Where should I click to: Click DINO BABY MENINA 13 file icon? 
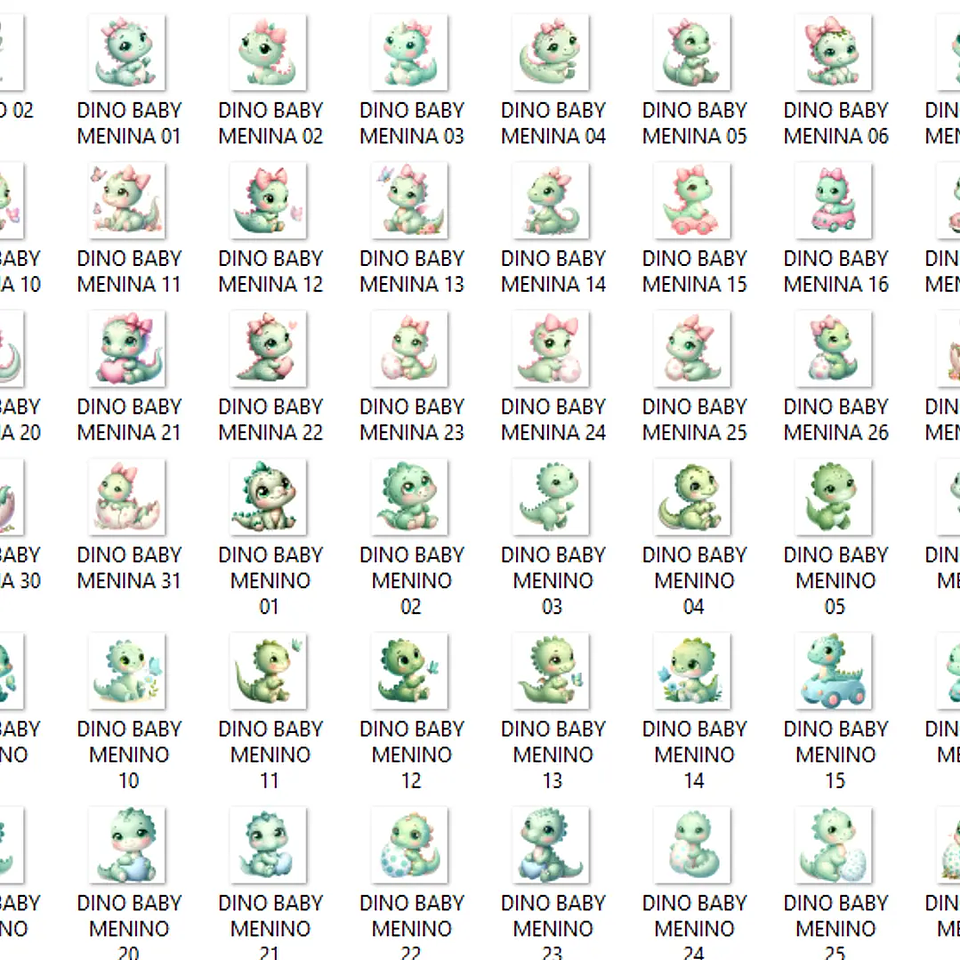(411, 201)
